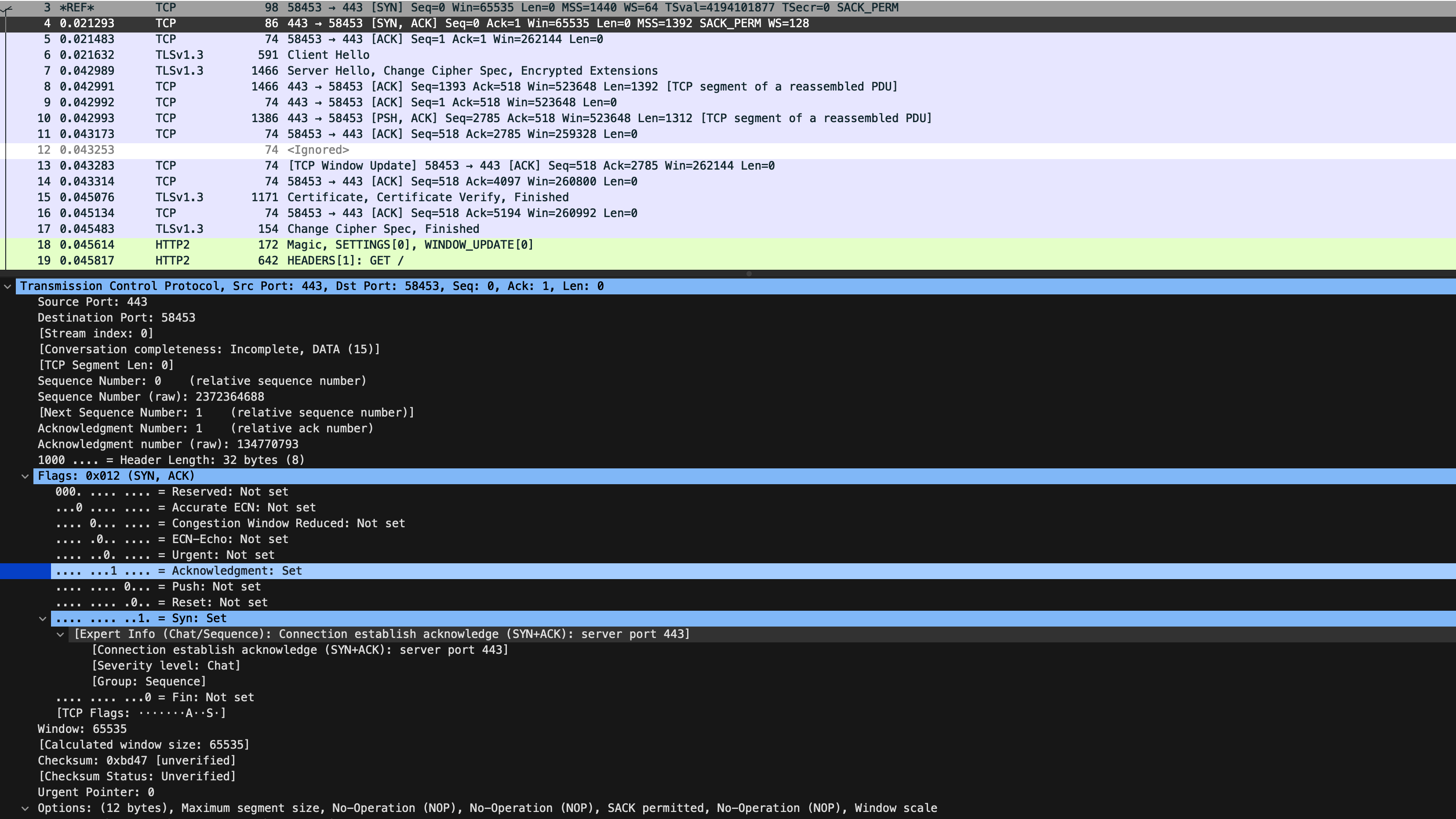The height and width of the screenshot is (819, 1456).
Task: Select the Severity level: Chat line
Action: click(166, 666)
